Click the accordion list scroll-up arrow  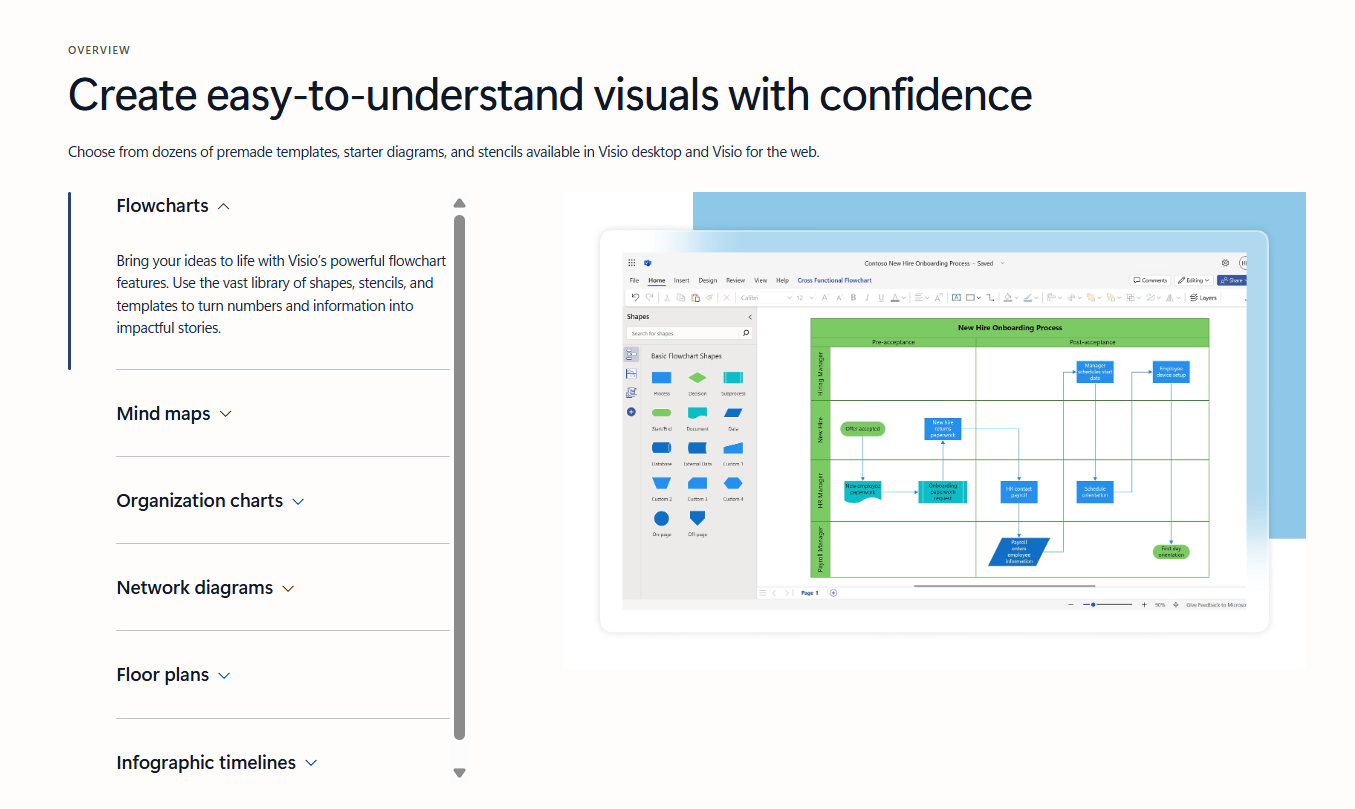[459, 203]
